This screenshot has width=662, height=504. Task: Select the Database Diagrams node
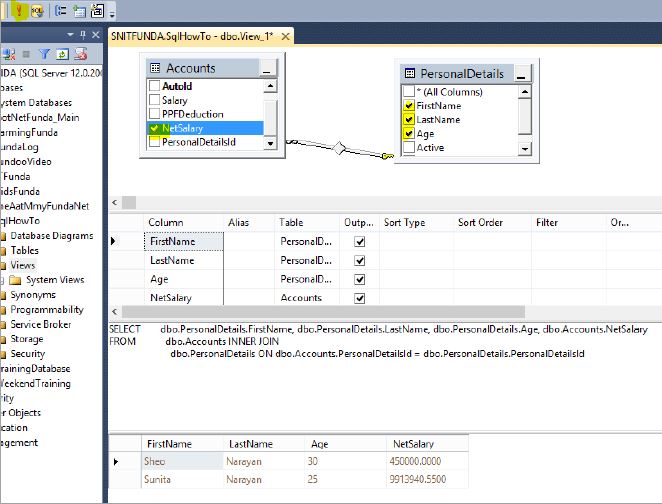[52, 236]
